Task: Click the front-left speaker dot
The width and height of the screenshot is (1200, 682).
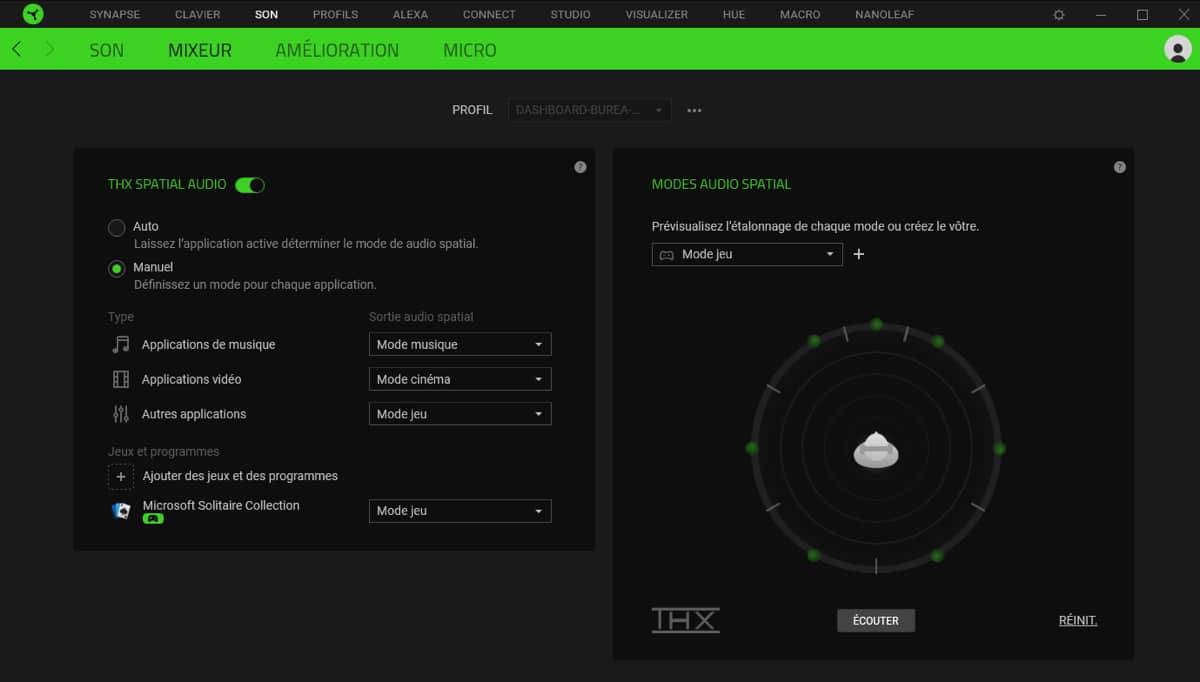Action: pyautogui.click(x=814, y=341)
